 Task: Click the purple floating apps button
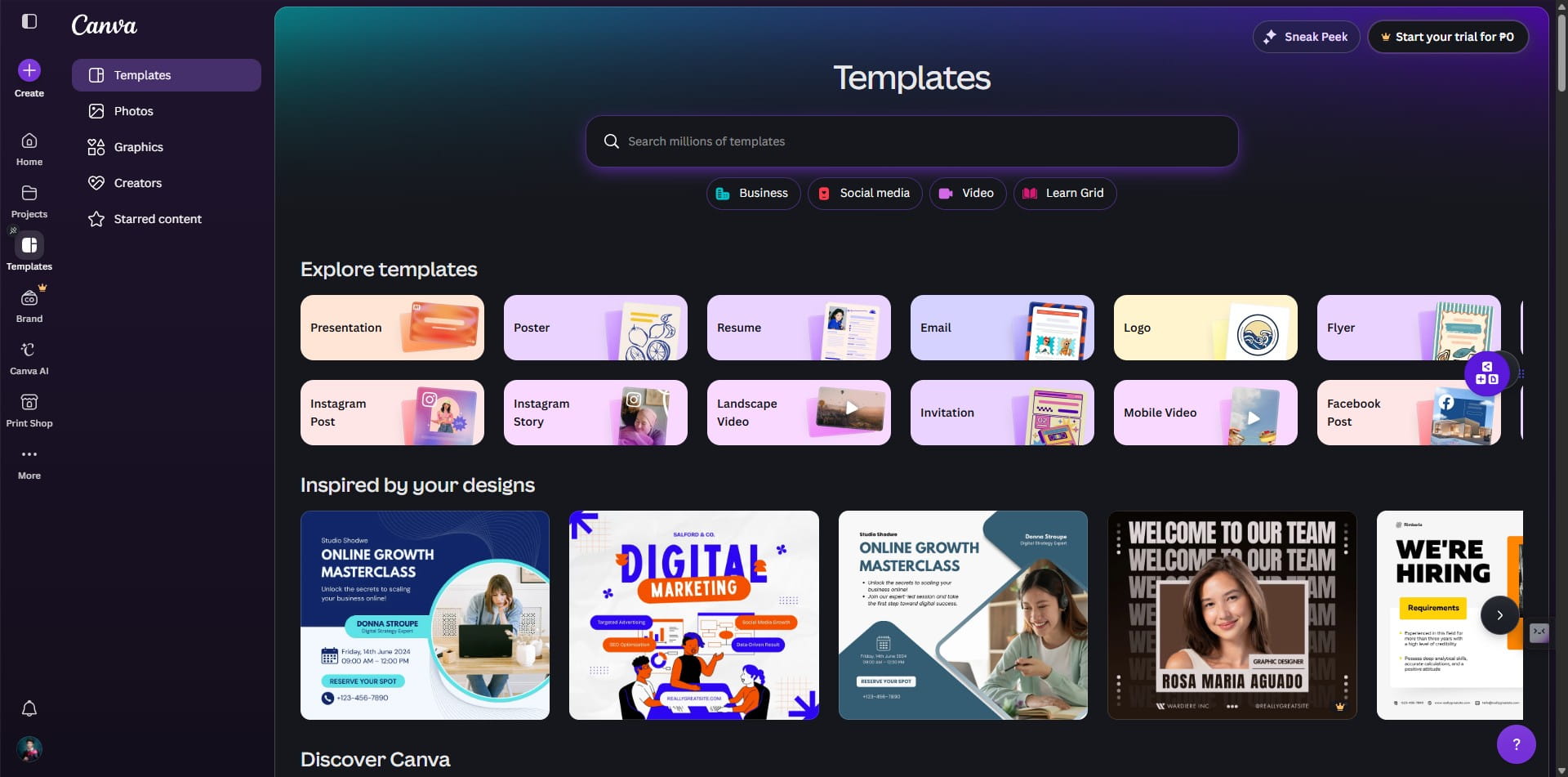(1487, 373)
